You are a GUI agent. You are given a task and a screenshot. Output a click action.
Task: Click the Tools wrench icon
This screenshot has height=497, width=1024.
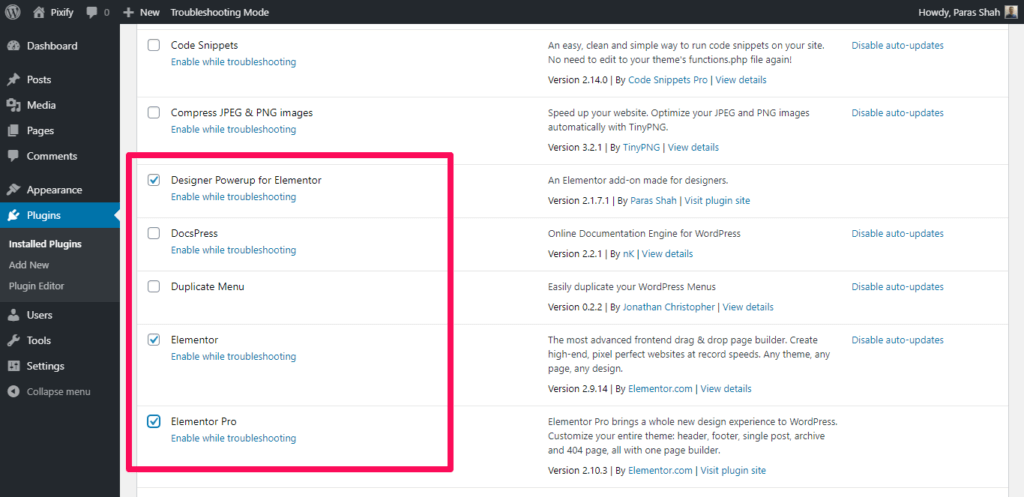tap(13, 340)
